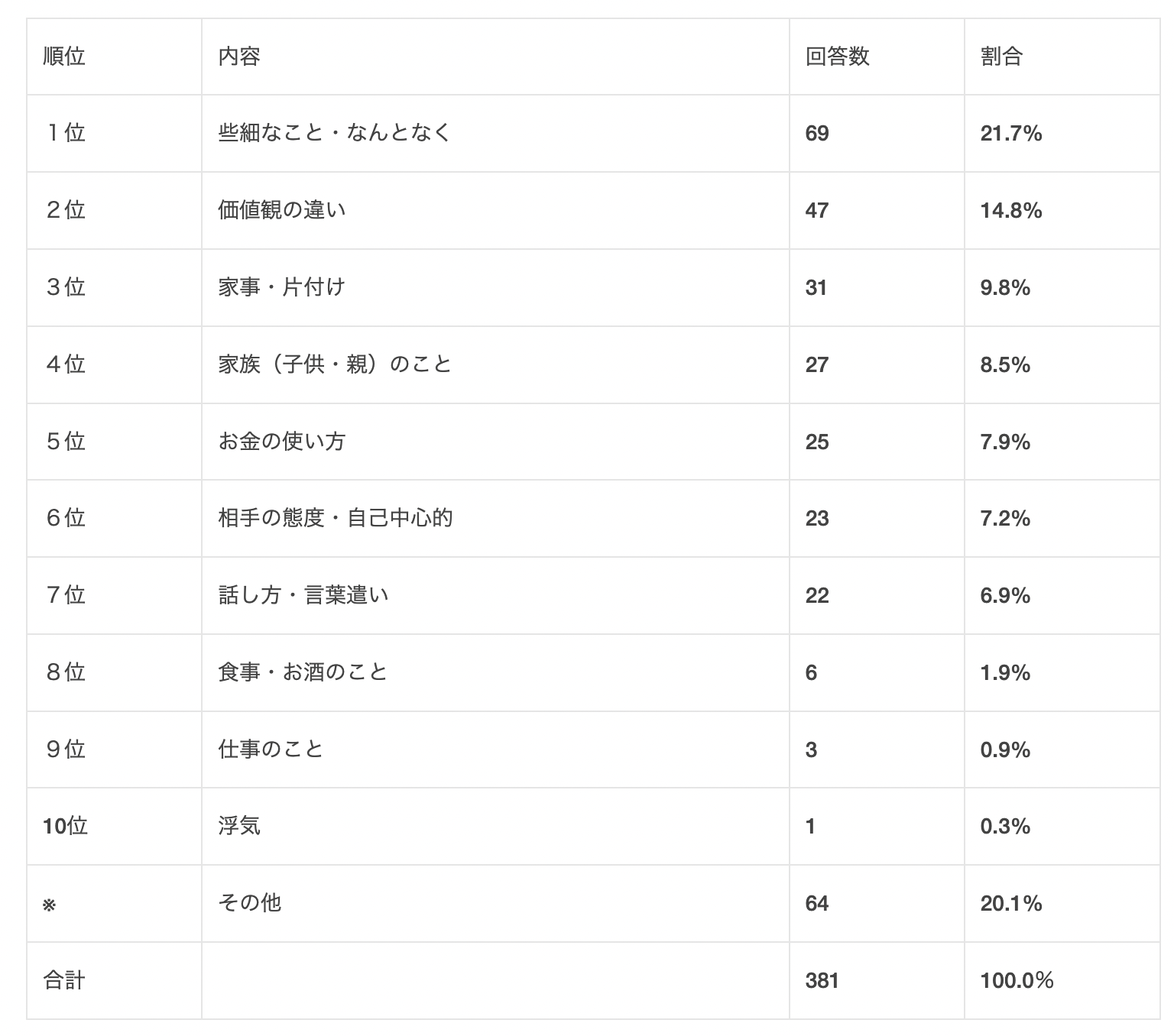Select the 話し方・言葉遣い cell
The height and width of the screenshot is (1036, 1174).
pos(303,595)
